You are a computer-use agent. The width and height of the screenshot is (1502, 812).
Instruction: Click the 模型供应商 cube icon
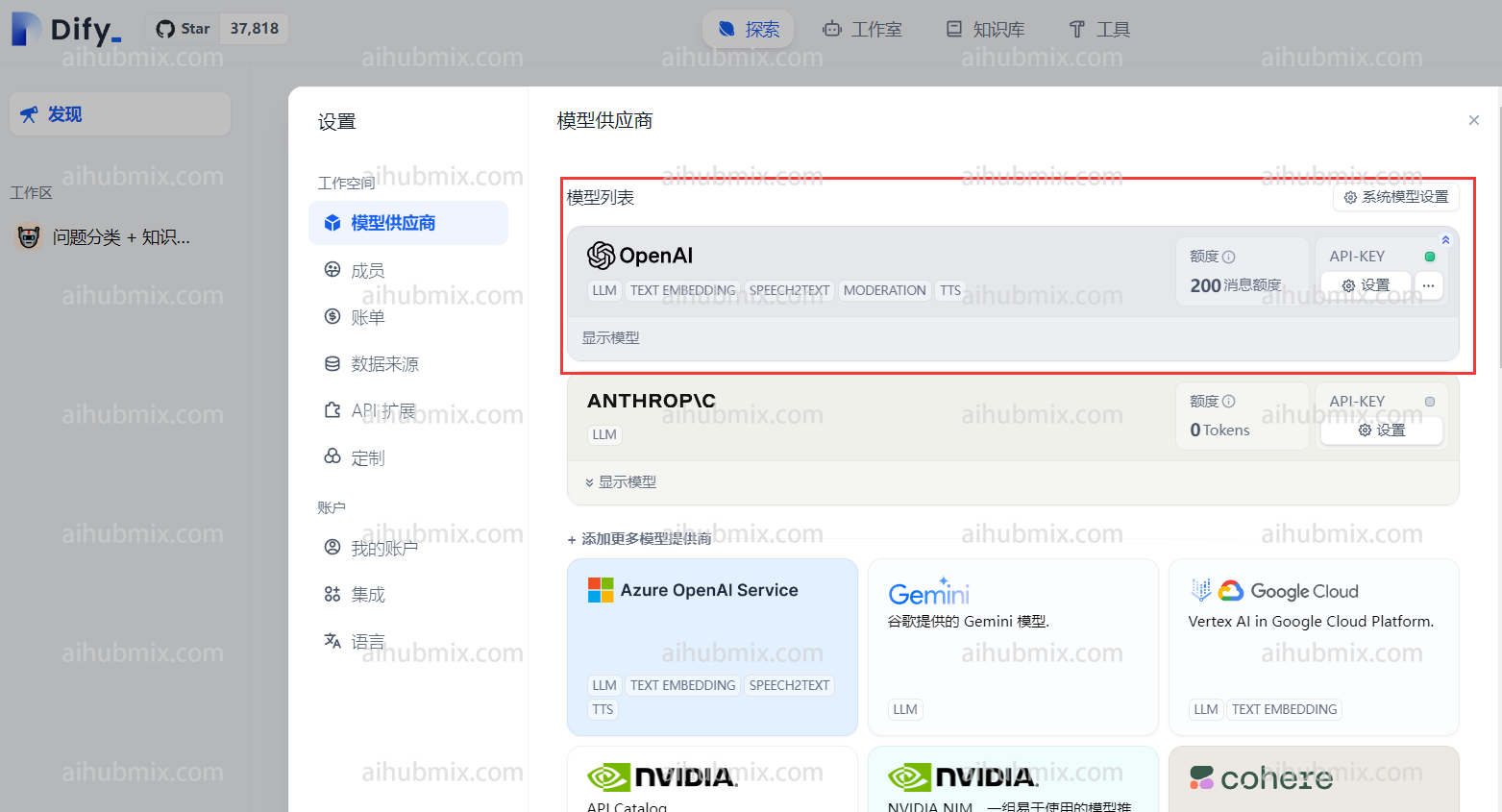pyautogui.click(x=332, y=223)
